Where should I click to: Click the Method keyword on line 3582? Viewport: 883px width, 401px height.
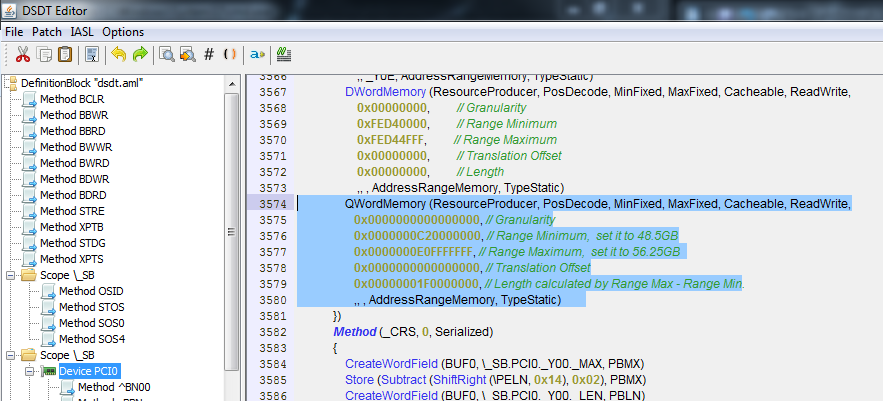(x=355, y=332)
